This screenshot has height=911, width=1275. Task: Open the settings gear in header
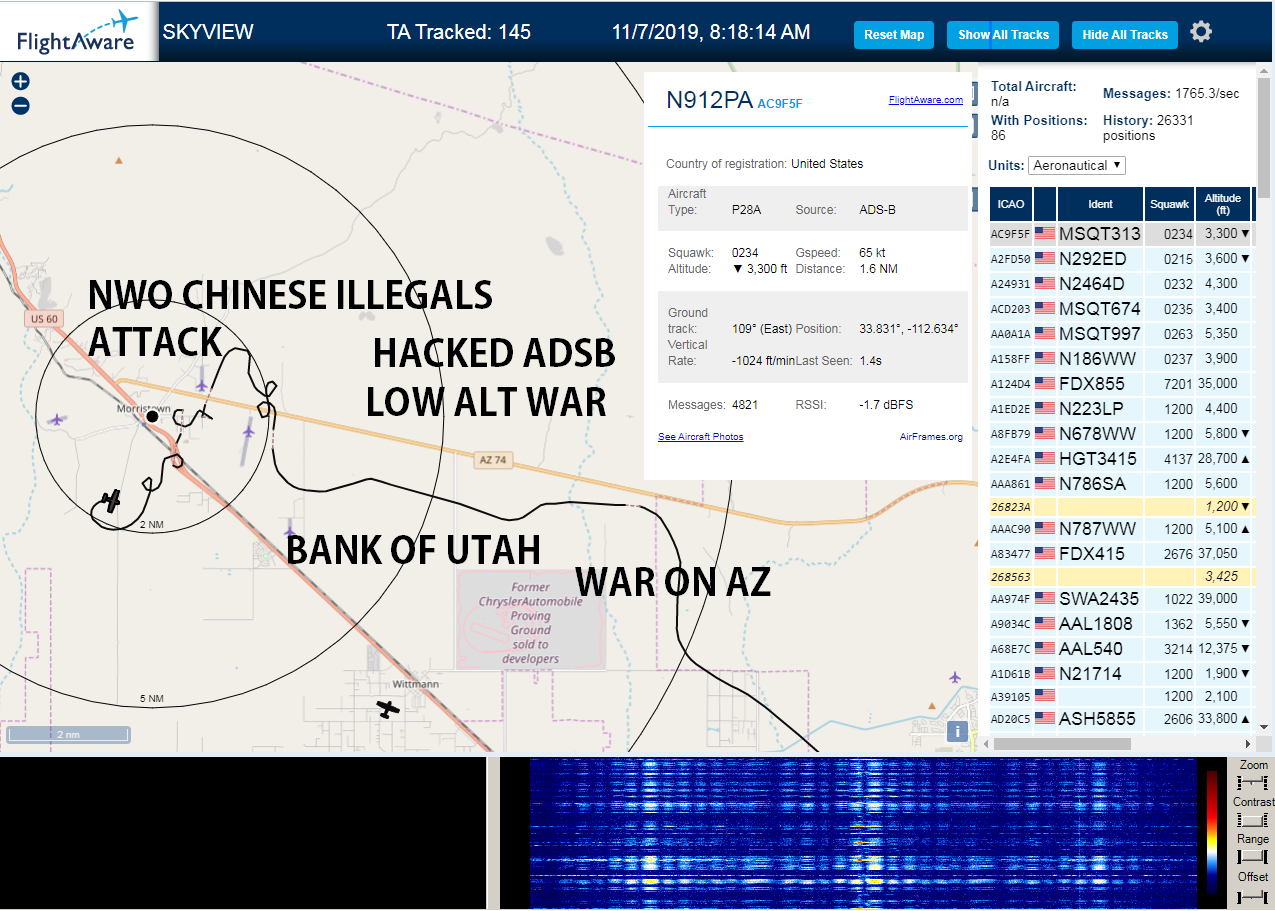point(1201,32)
